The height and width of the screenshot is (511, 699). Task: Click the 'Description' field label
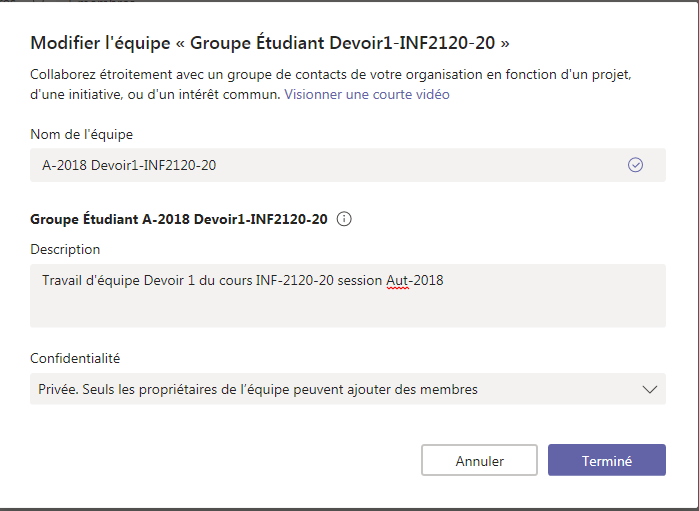(x=65, y=249)
